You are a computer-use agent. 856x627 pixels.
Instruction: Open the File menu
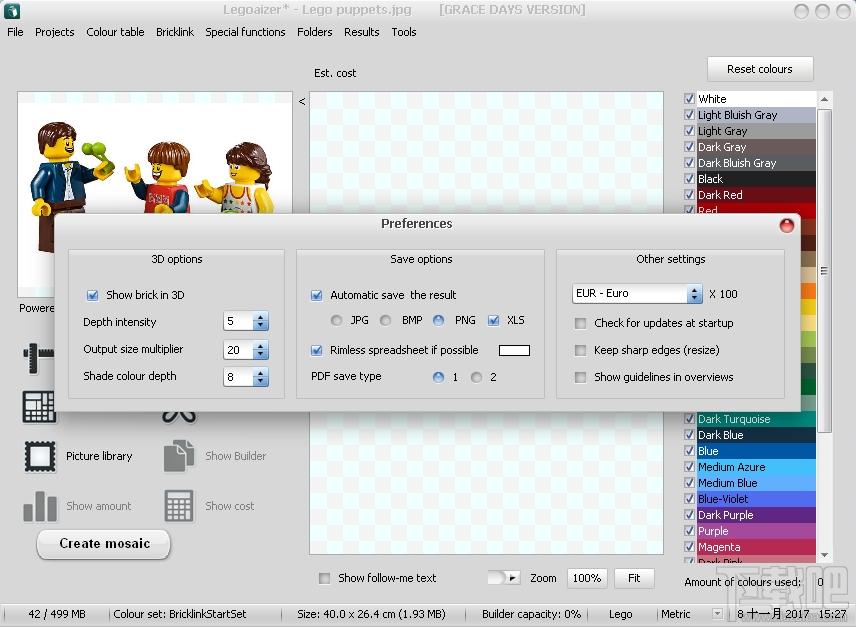[x=15, y=32]
